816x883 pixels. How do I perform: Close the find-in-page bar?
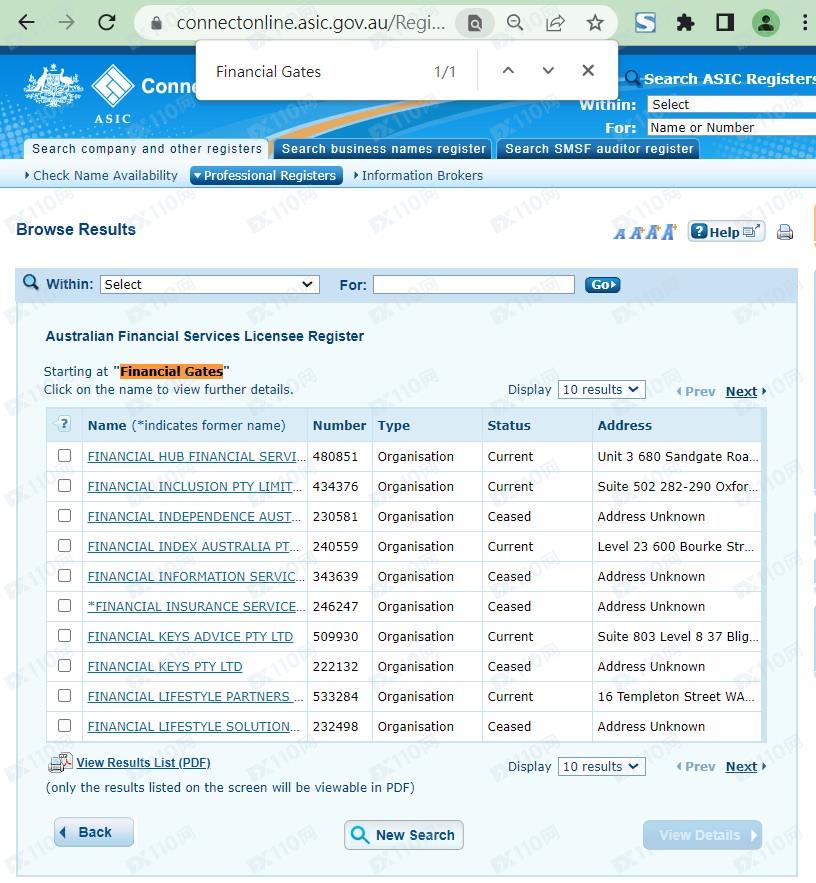(x=588, y=70)
